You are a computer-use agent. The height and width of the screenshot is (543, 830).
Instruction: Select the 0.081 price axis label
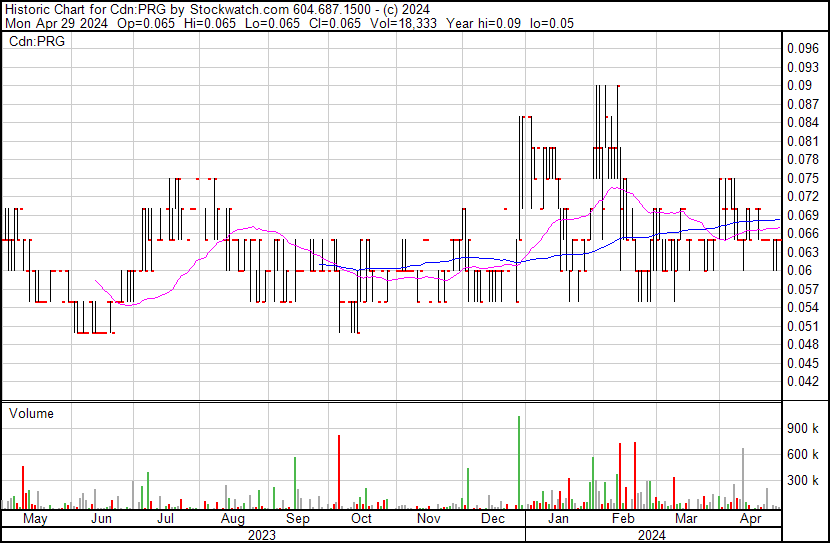tap(802, 141)
